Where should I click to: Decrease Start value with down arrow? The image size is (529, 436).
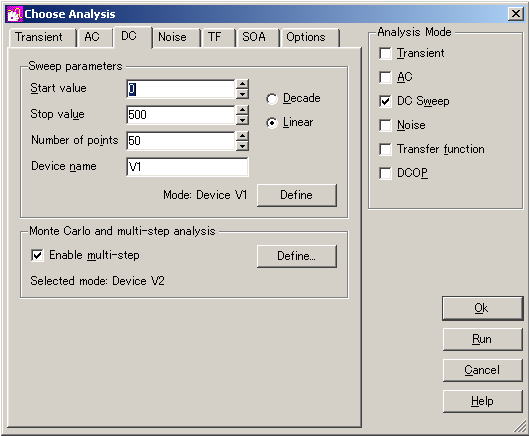[x=242, y=94]
